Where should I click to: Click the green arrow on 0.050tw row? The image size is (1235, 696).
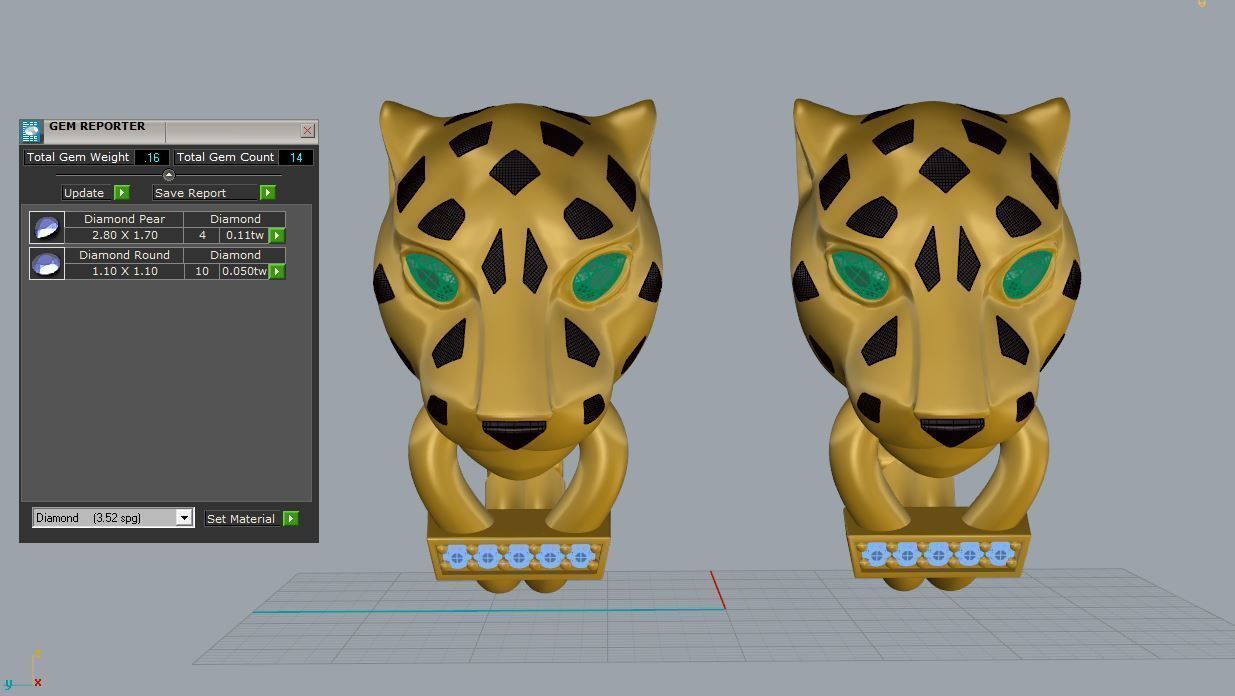[x=277, y=271]
